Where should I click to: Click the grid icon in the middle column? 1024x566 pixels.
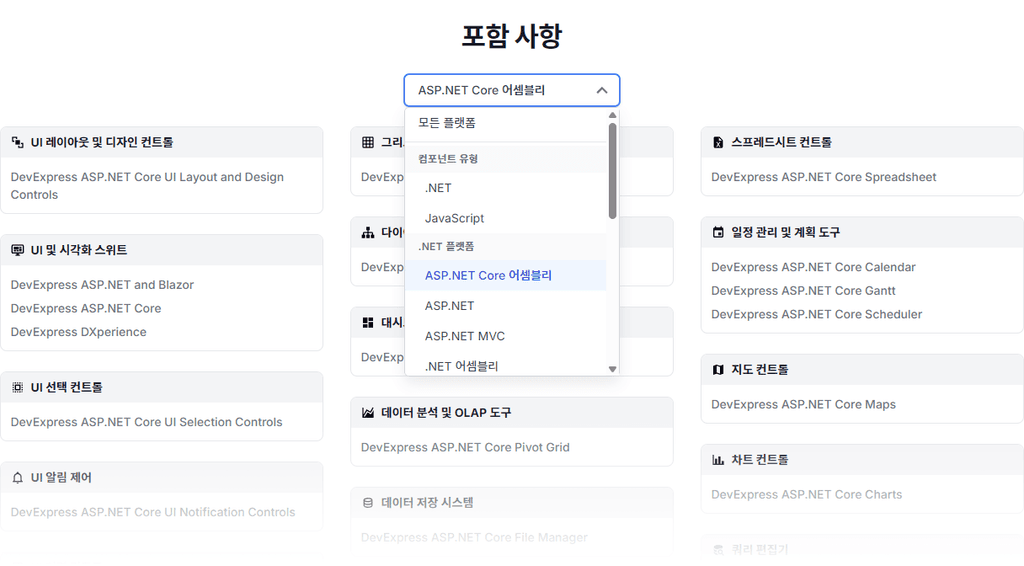368,142
